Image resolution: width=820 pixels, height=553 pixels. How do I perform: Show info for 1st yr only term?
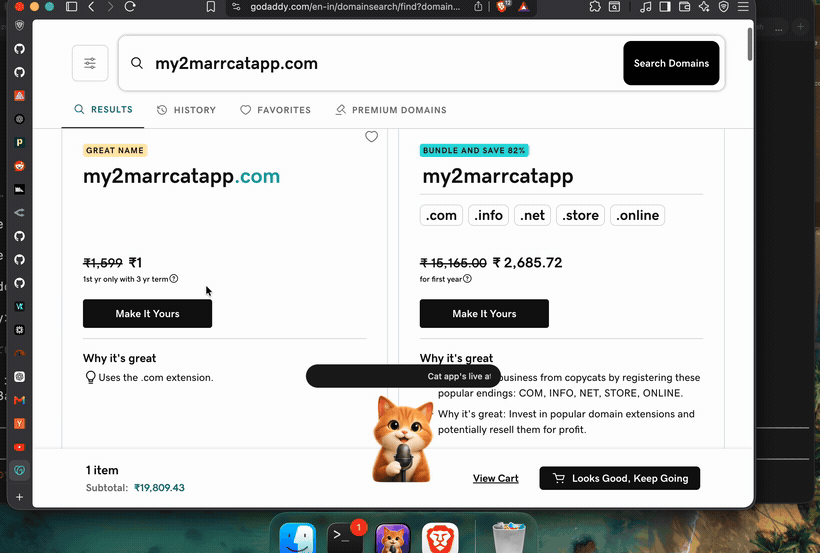tap(174, 279)
